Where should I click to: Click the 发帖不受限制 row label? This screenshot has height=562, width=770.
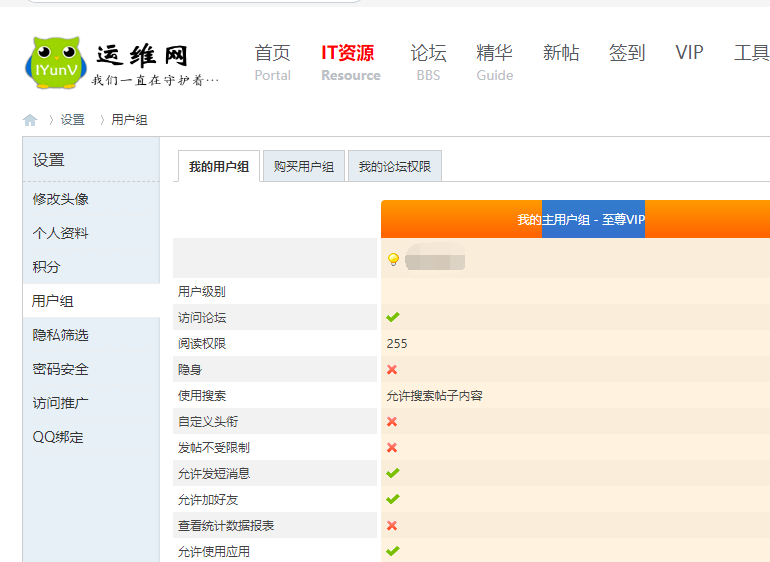pos(214,448)
